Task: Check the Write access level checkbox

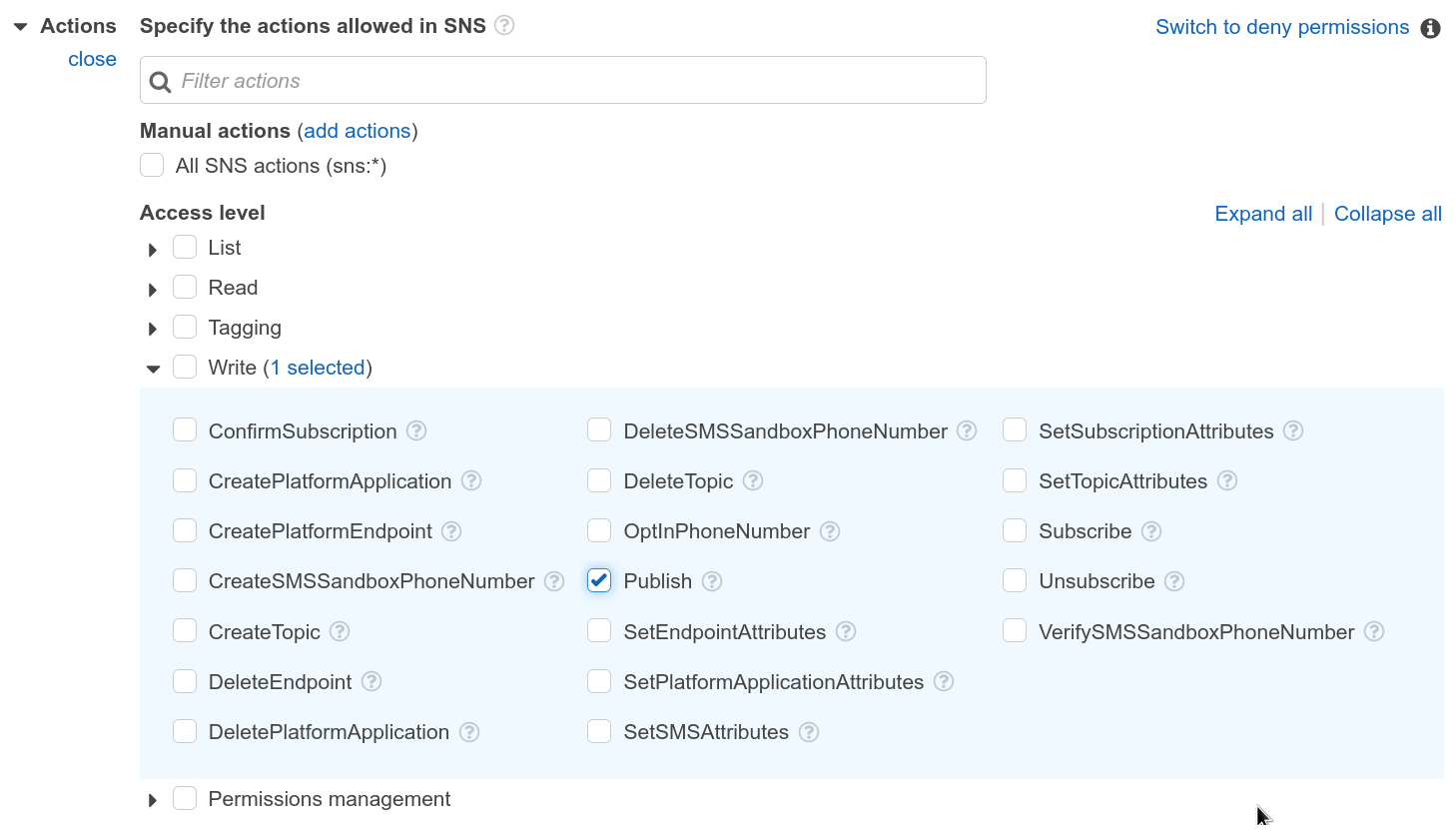Action: point(185,367)
